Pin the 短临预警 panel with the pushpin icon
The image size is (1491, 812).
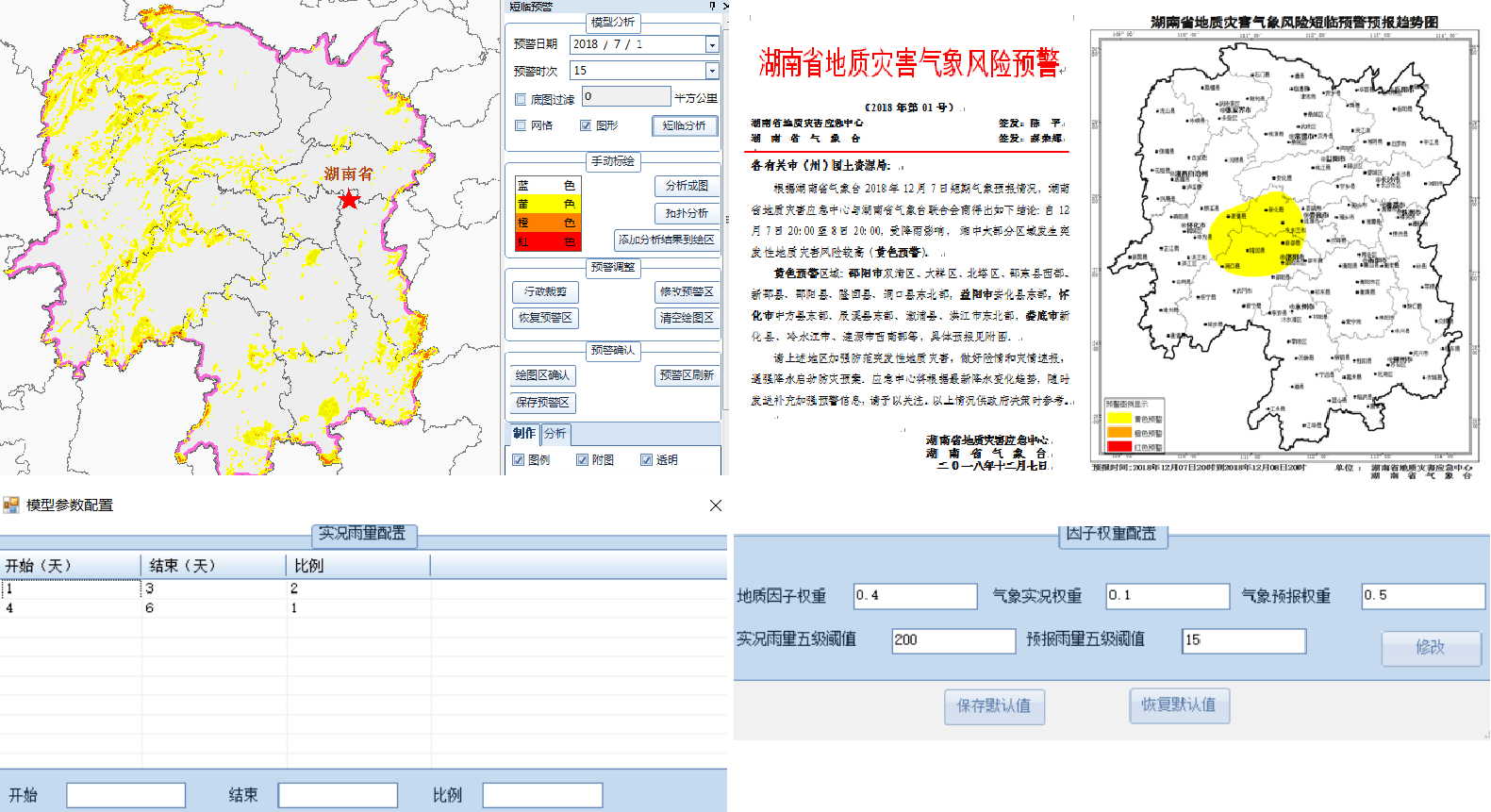pyautogui.click(x=712, y=7)
